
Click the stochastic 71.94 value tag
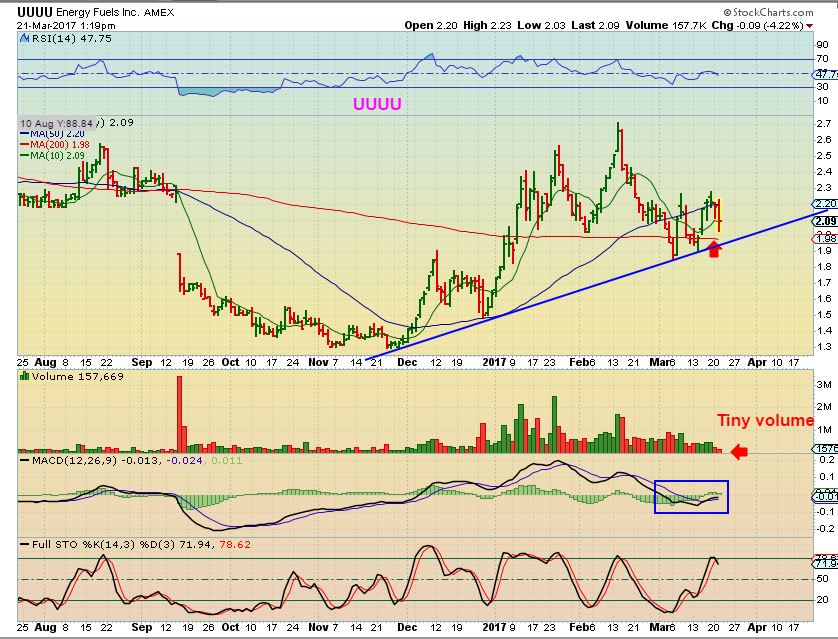826,564
